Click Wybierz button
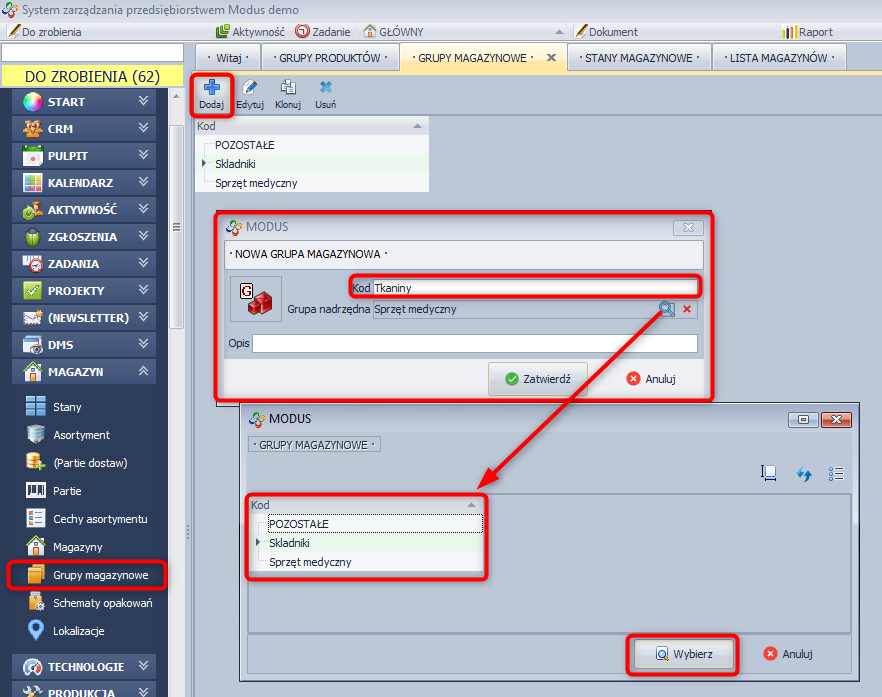This screenshot has height=697, width=882. (684, 654)
